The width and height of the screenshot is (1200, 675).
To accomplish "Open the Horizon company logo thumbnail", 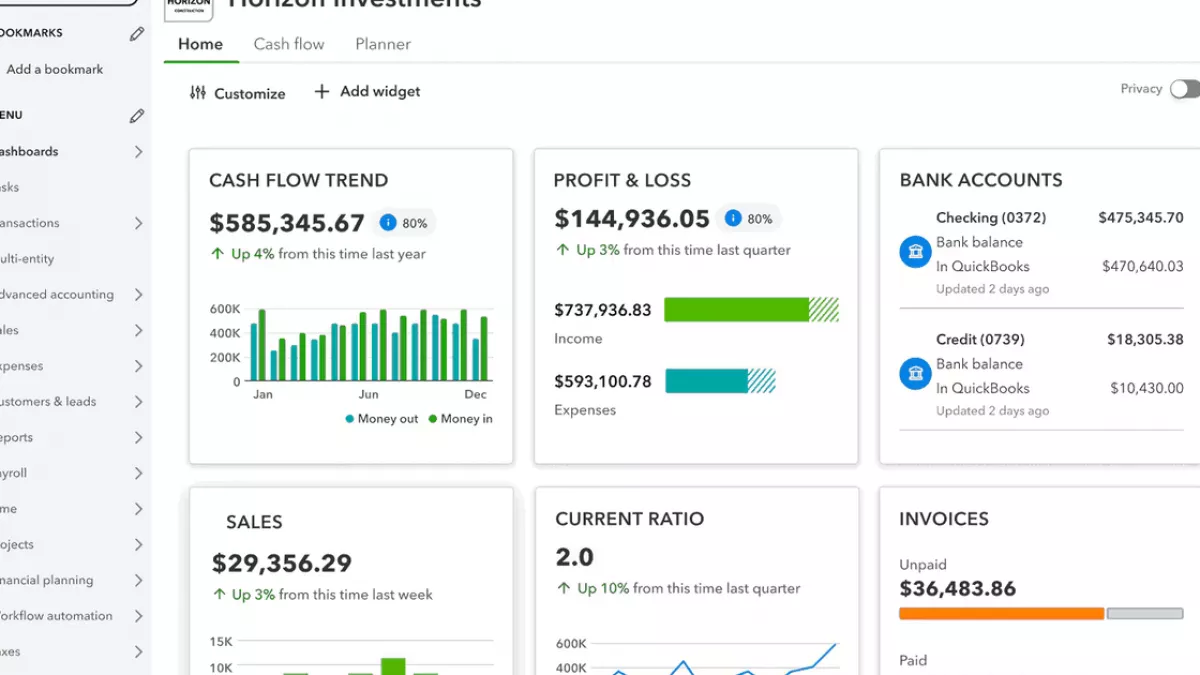I will [188, 8].
